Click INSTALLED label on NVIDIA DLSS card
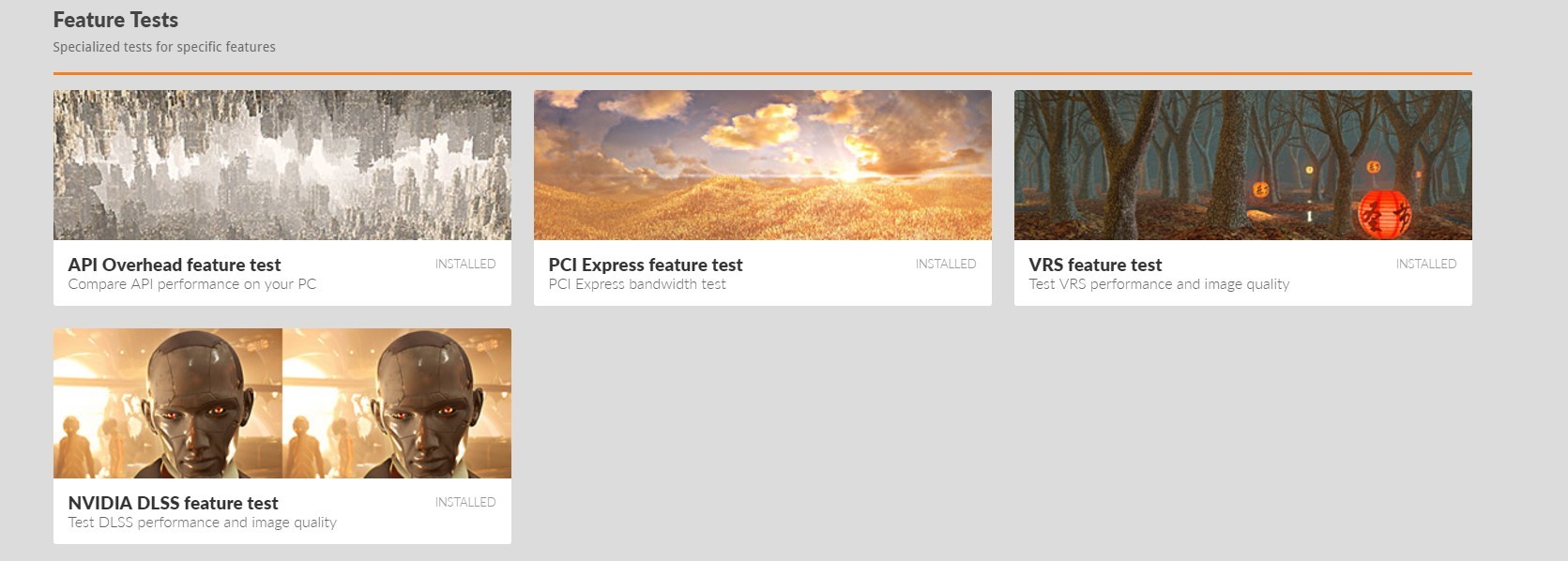1568x561 pixels. click(x=465, y=502)
